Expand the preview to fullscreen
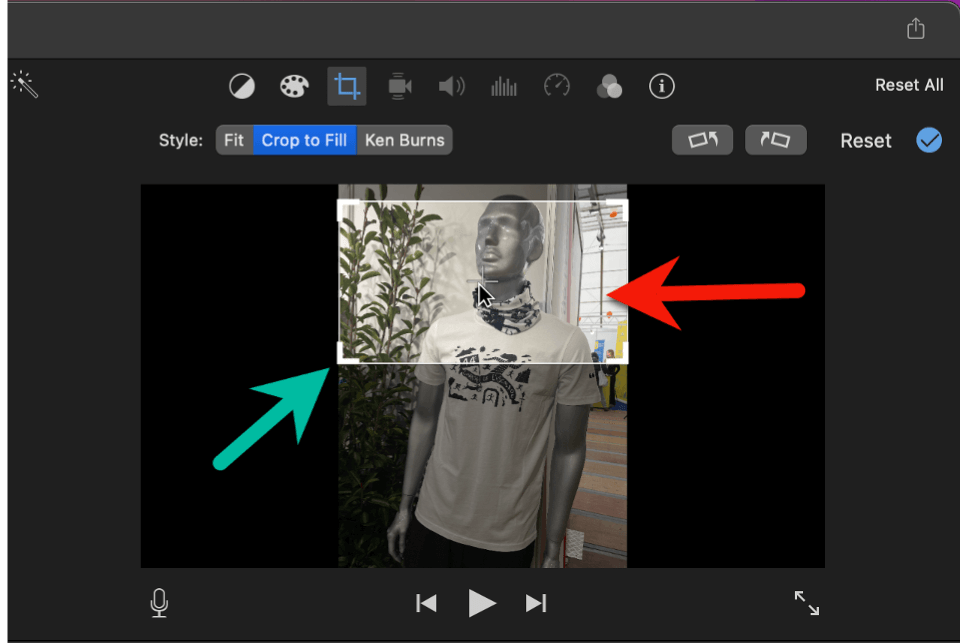 (x=807, y=603)
